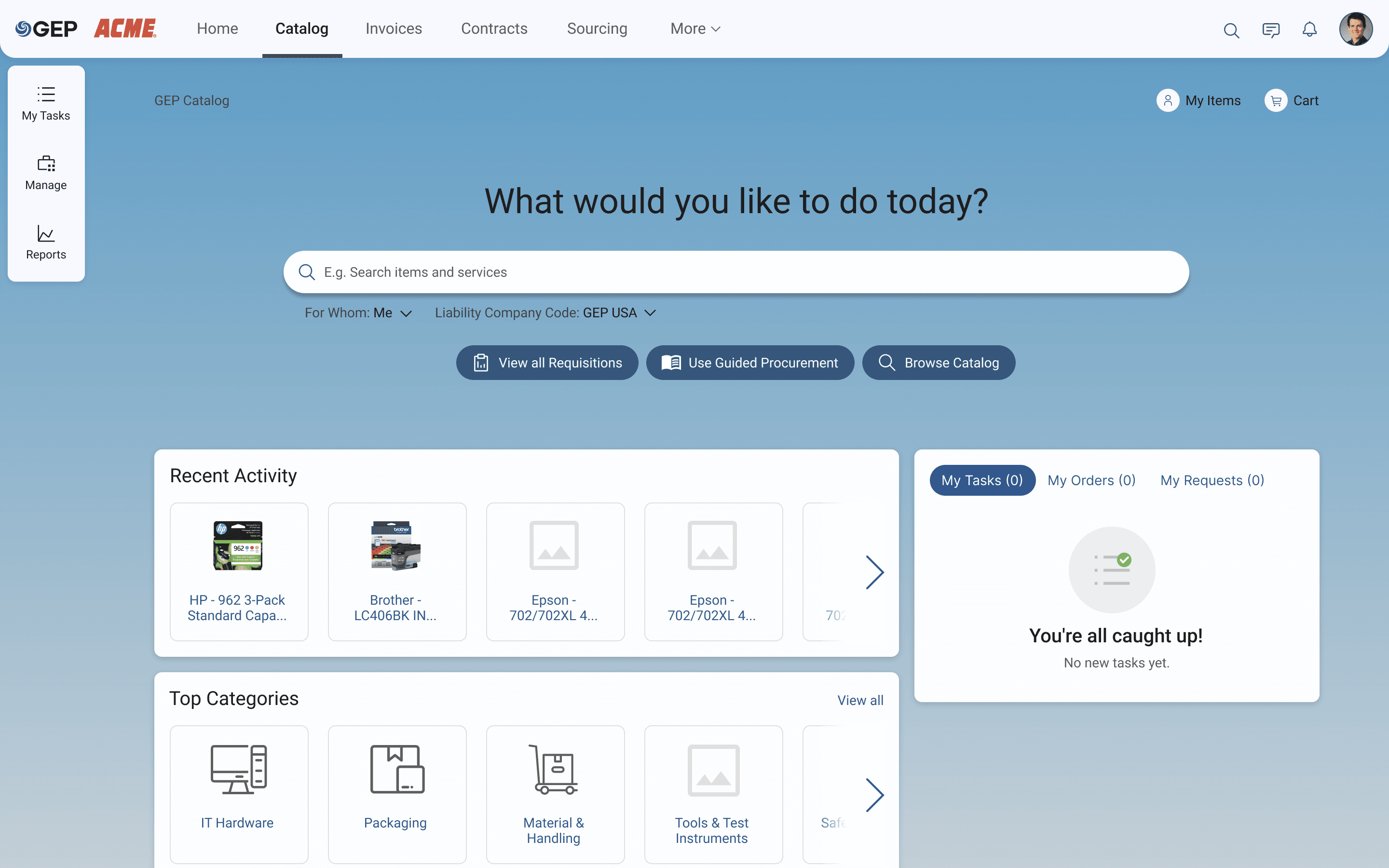Open My Tasks in the sidebar
The width and height of the screenshot is (1389, 868).
pyautogui.click(x=46, y=103)
